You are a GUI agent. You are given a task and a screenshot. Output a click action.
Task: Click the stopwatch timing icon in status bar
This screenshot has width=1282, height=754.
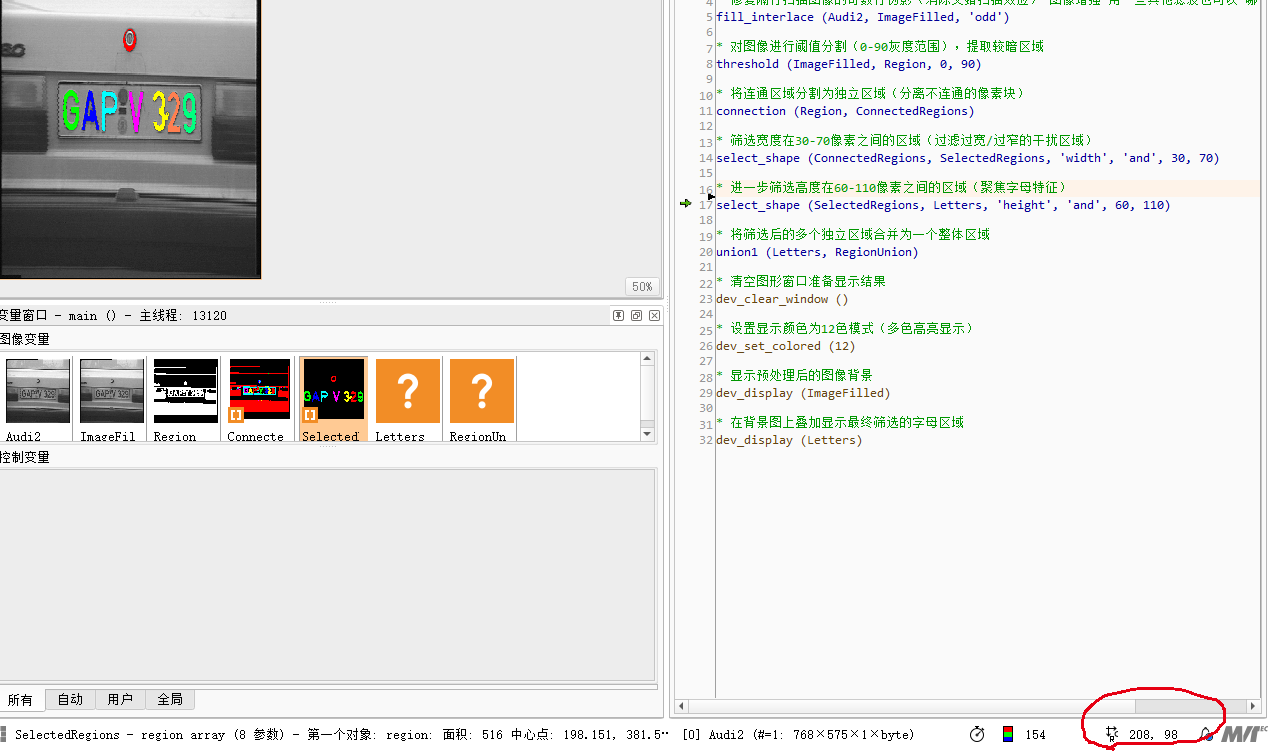pos(977,734)
